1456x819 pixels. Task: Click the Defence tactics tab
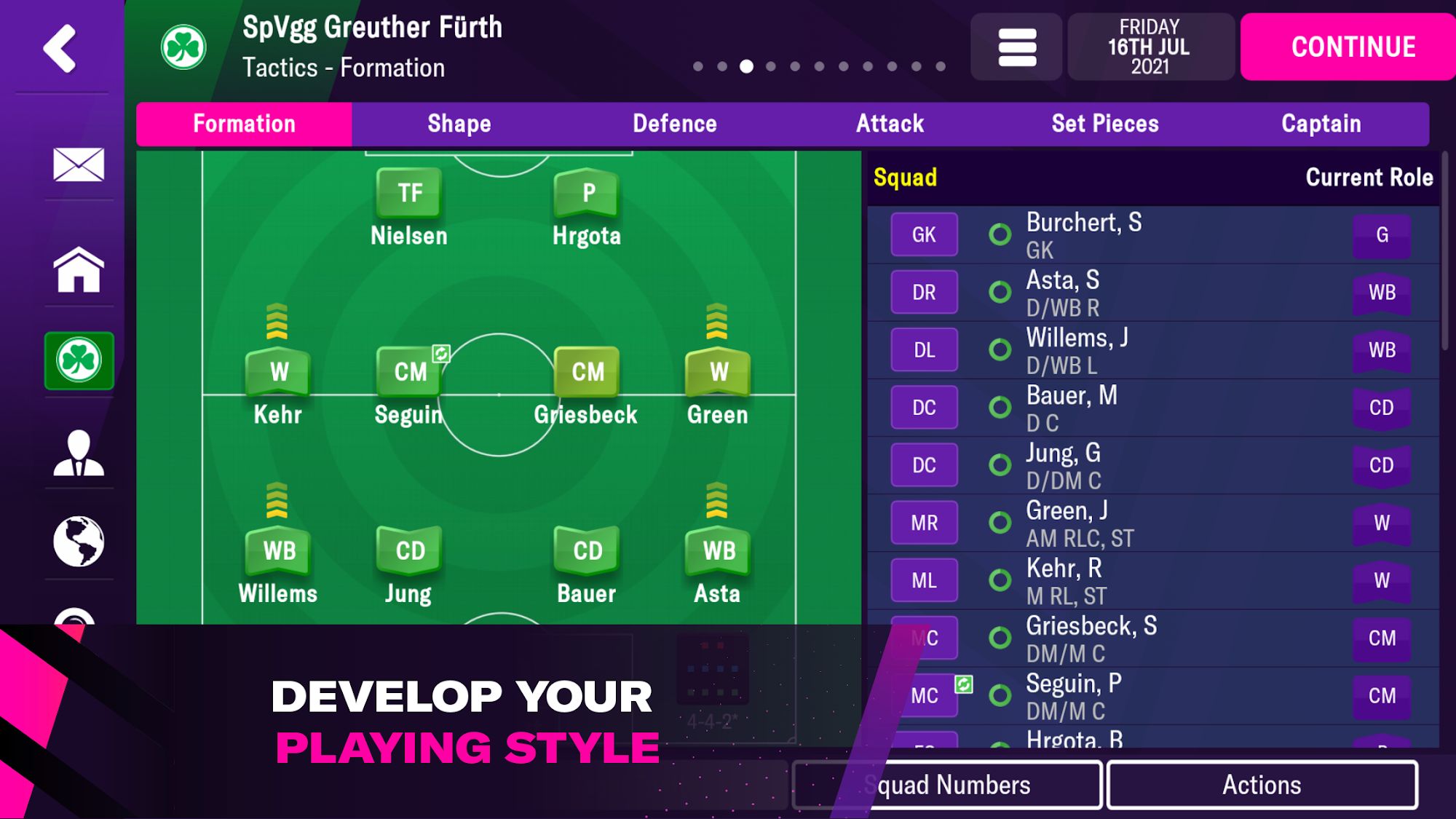coord(675,123)
